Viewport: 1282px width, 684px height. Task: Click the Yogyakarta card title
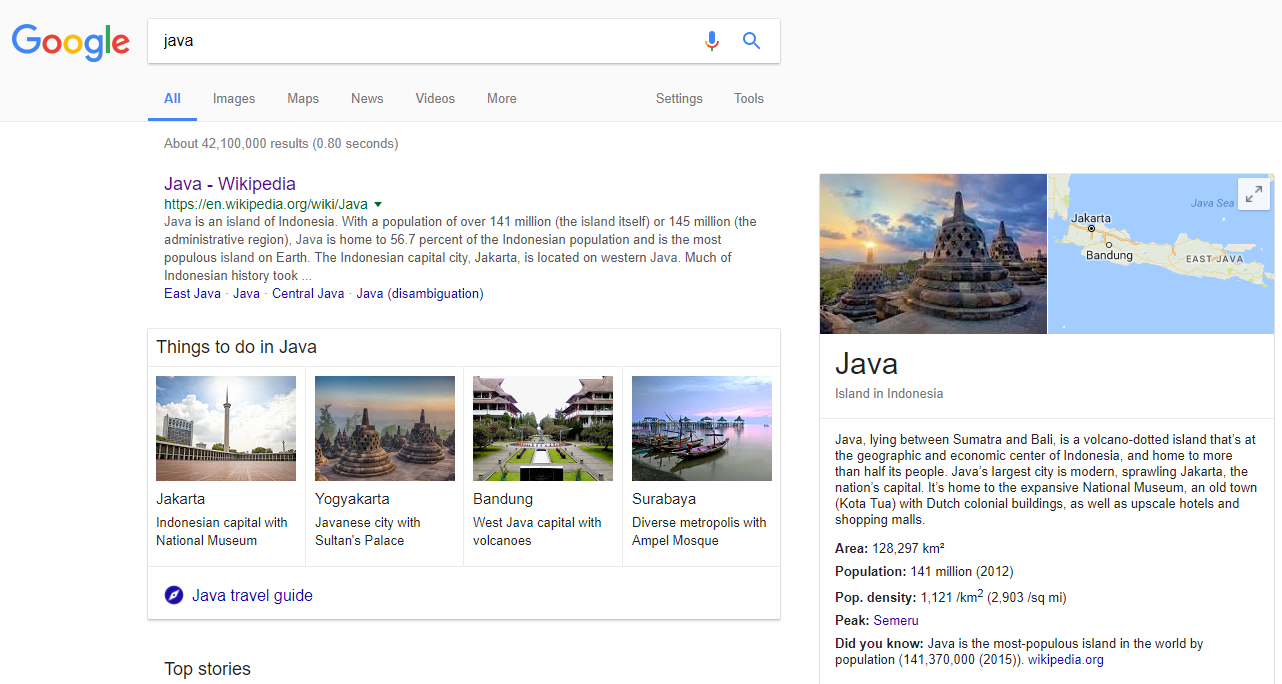click(x=352, y=499)
